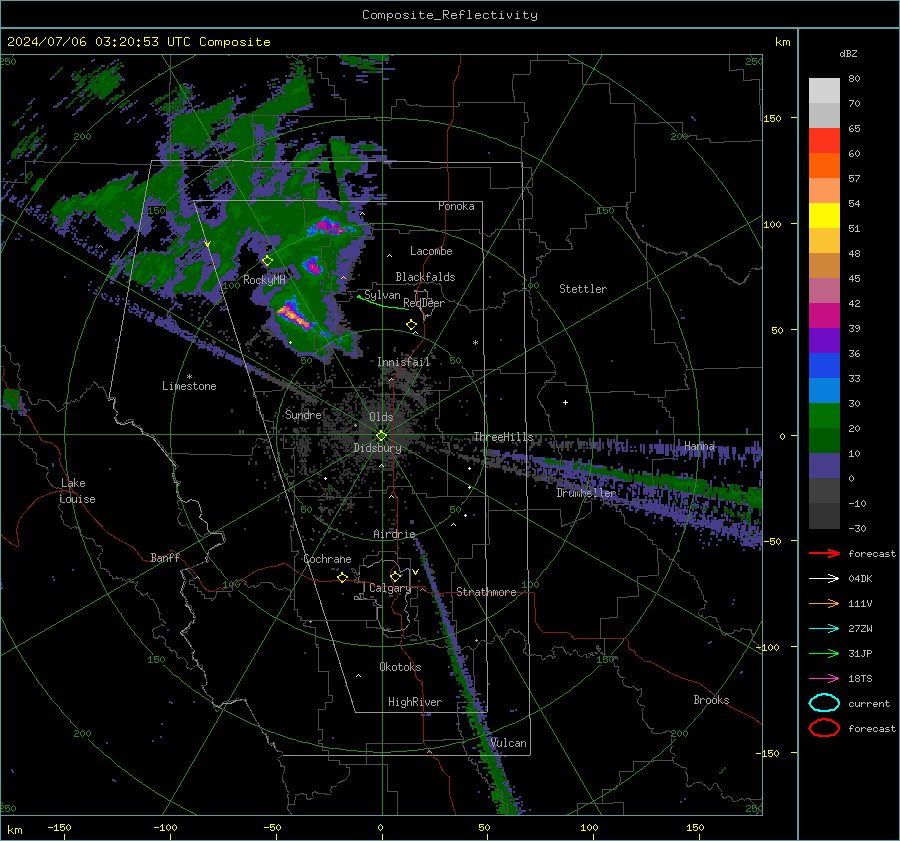The width and height of the screenshot is (900, 841).
Task: Click the Composite_Reflectivity title
Action: coord(450,15)
